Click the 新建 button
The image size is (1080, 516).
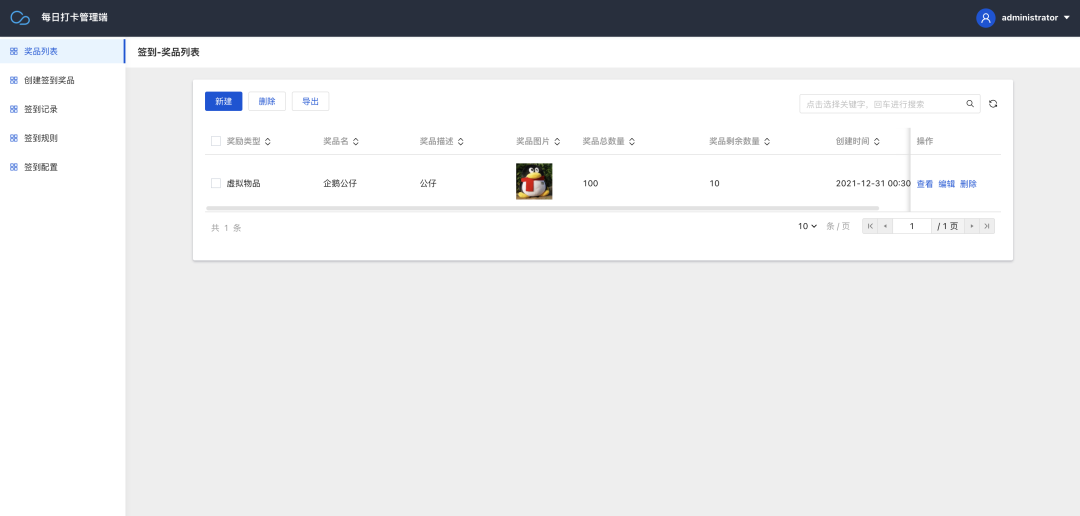pos(223,101)
